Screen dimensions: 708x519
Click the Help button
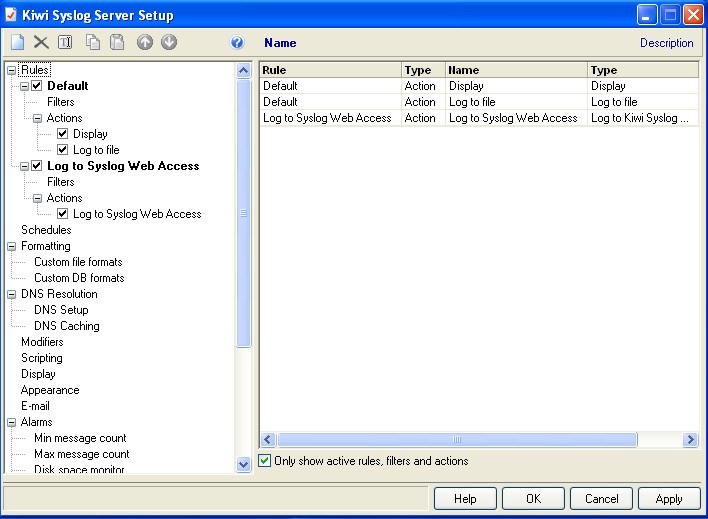[465, 499]
